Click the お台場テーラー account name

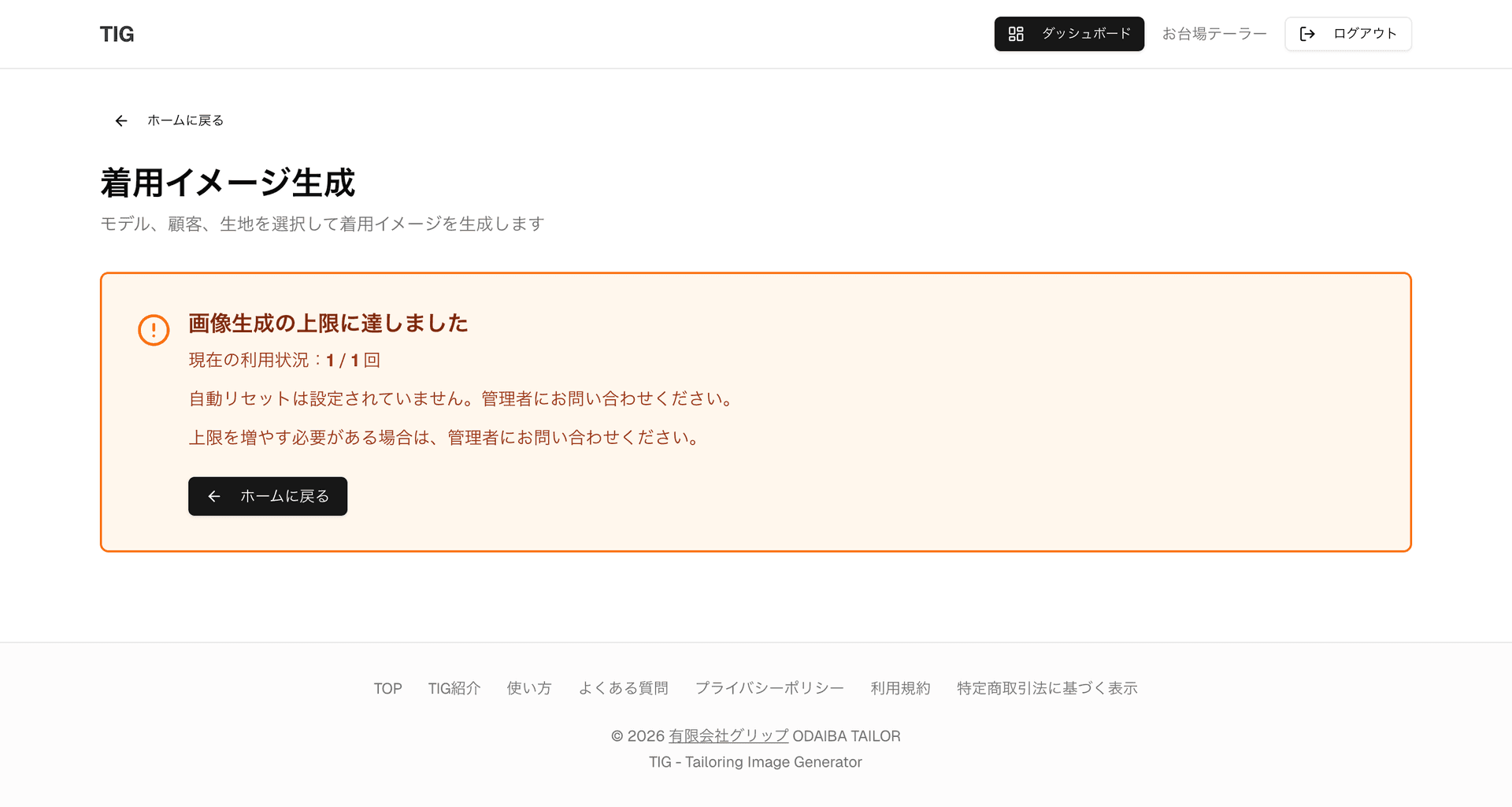pyautogui.click(x=1214, y=33)
